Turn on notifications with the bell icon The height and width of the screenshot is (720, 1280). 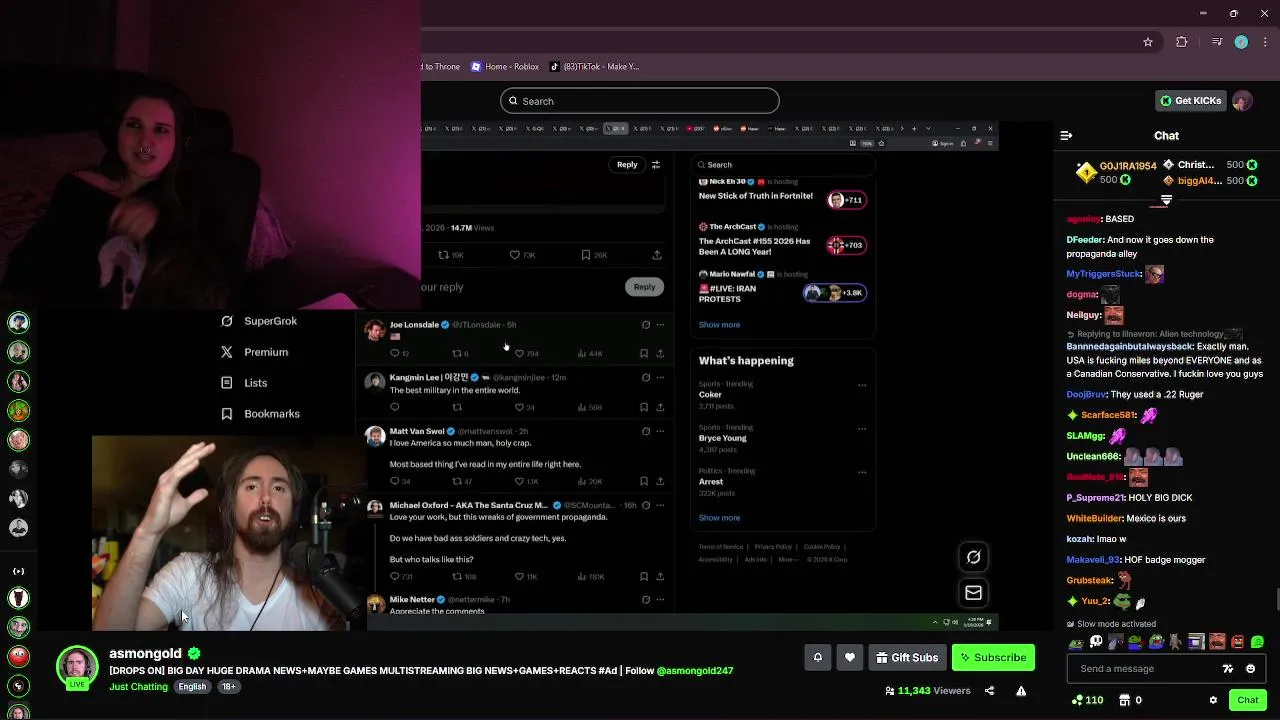click(818, 657)
